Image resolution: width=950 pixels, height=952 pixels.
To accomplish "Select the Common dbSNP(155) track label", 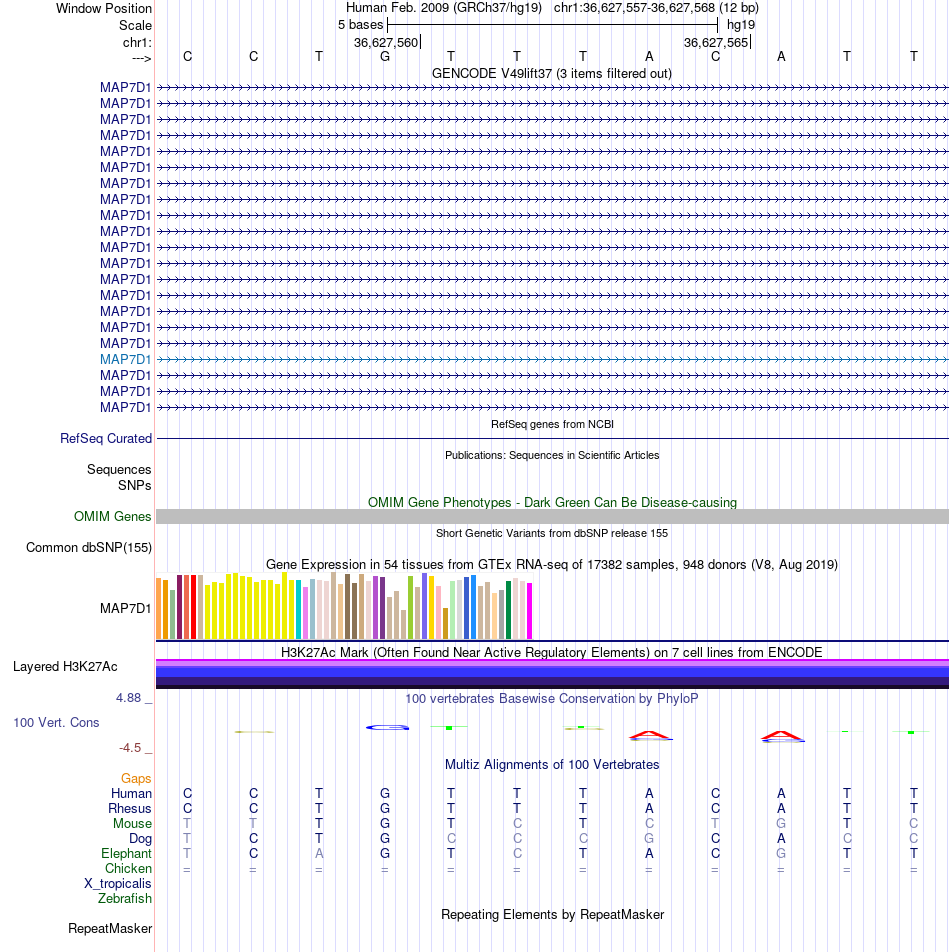I will pos(89,547).
